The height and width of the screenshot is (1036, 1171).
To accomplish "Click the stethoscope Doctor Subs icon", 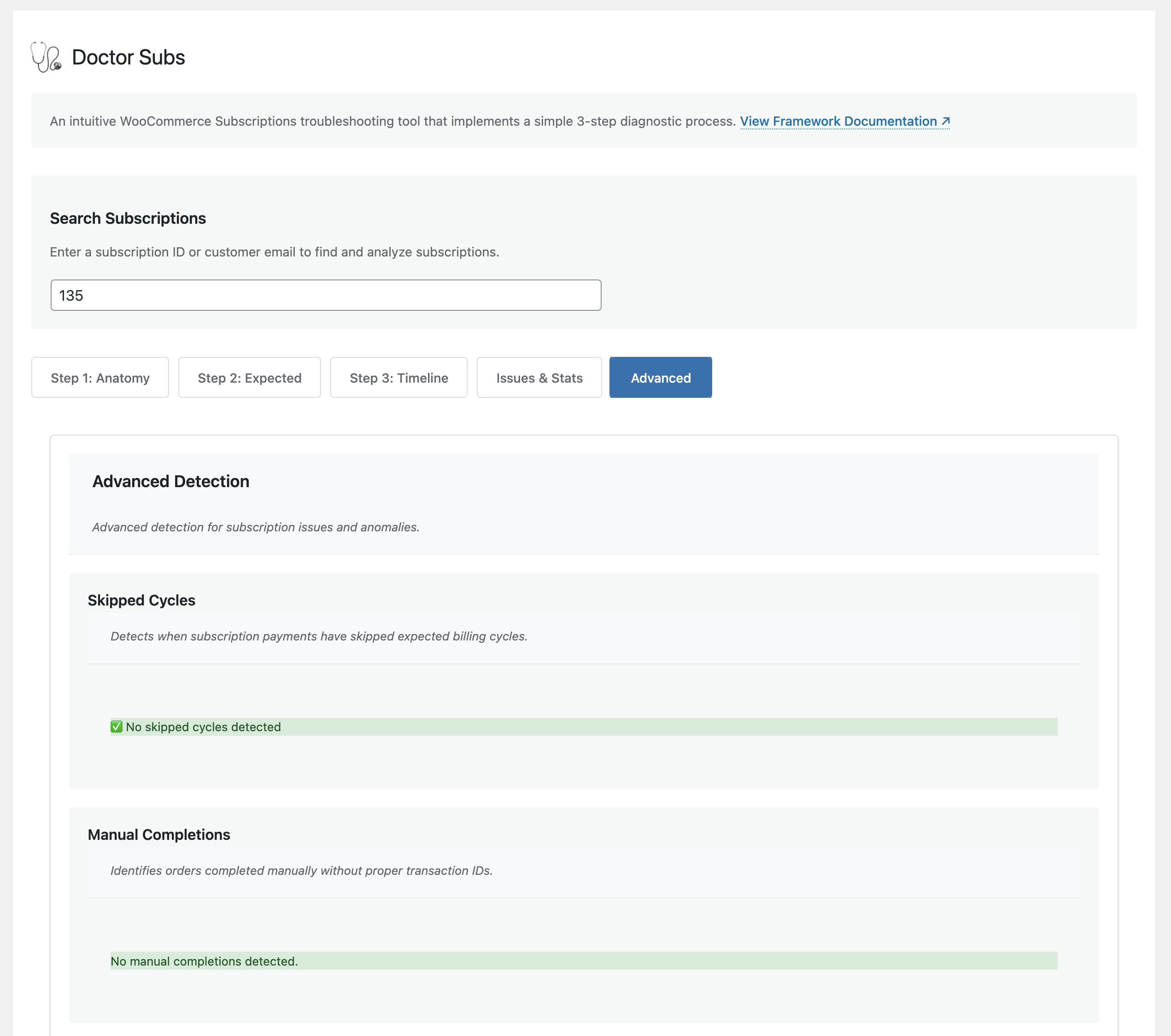I will click(46, 57).
